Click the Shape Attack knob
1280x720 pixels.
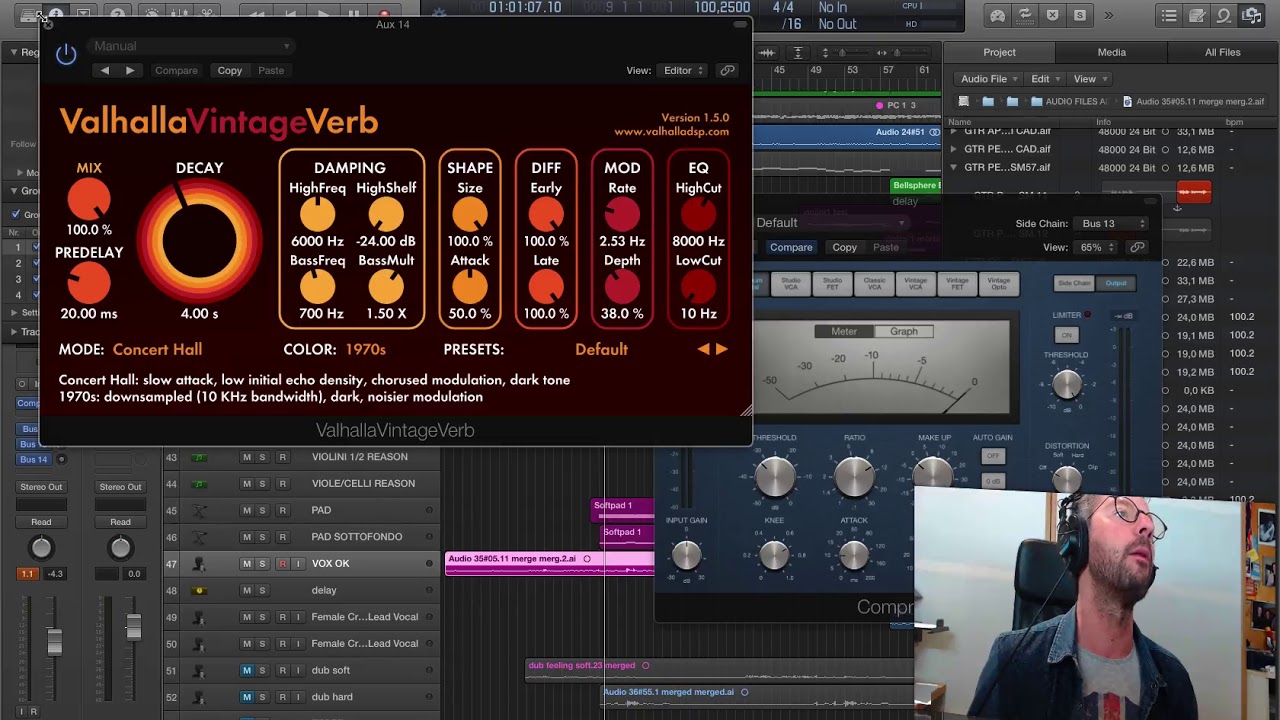coord(470,287)
